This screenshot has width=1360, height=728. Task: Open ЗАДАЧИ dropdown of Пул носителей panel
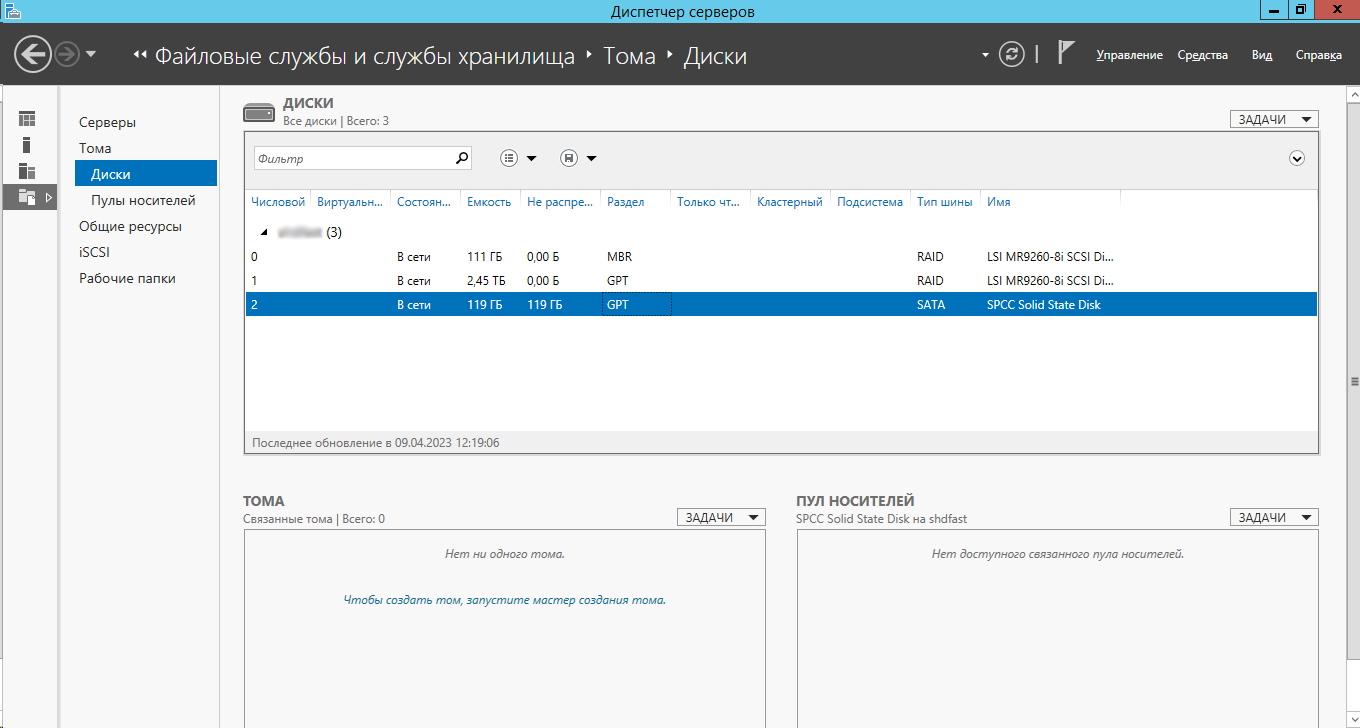tap(1274, 517)
